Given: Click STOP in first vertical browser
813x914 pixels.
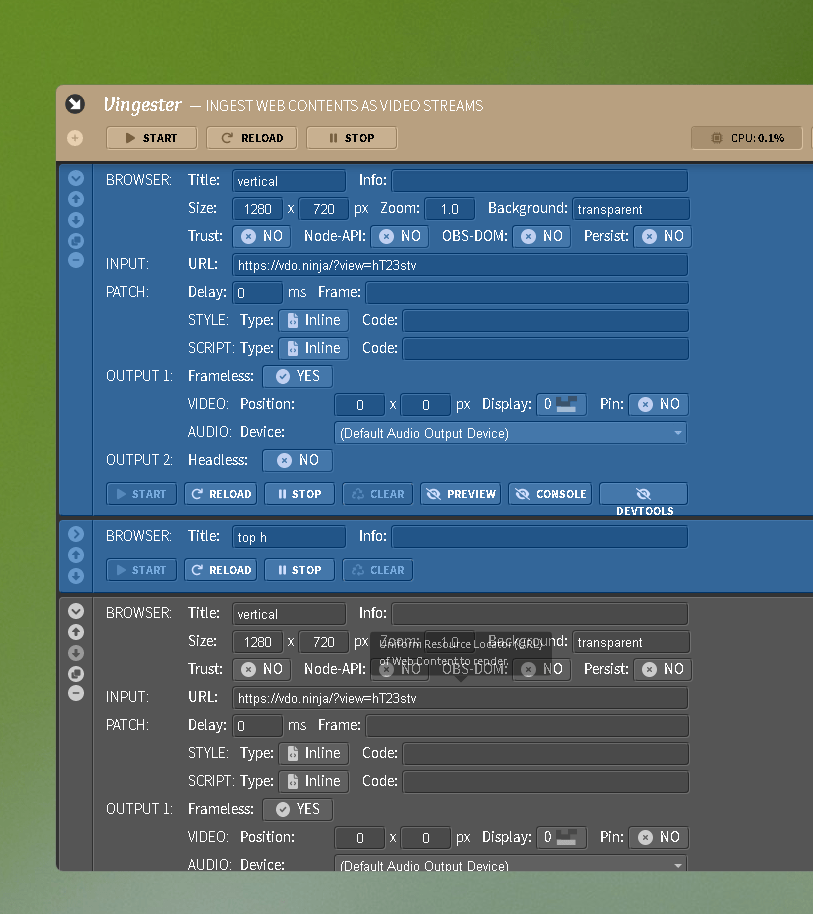Looking at the screenshot, I should coord(300,494).
